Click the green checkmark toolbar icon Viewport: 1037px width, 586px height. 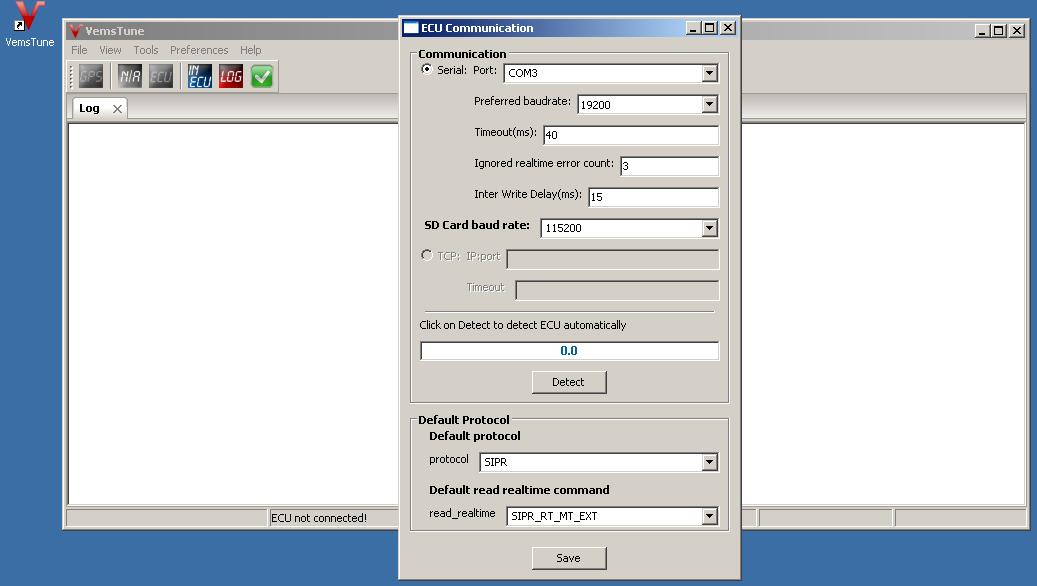(x=262, y=77)
